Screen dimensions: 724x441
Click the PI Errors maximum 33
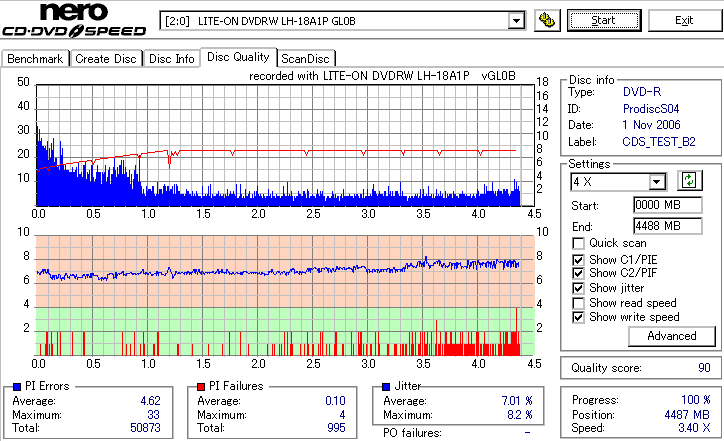(x=153, y=415)
